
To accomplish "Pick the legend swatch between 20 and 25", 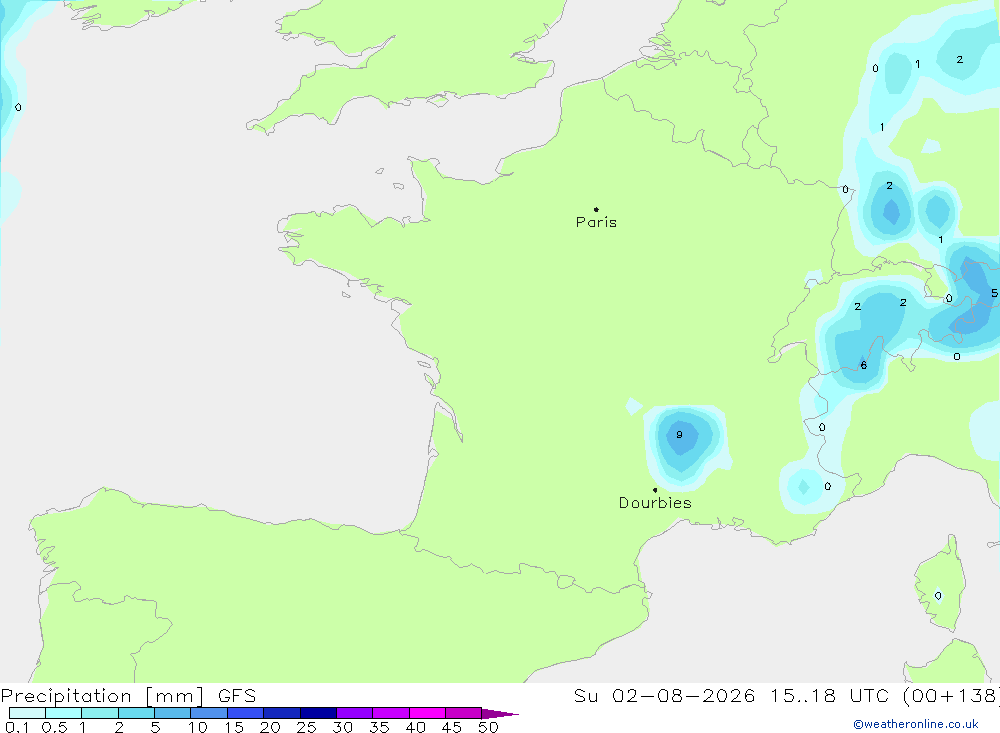I will [x=282, y=713].
